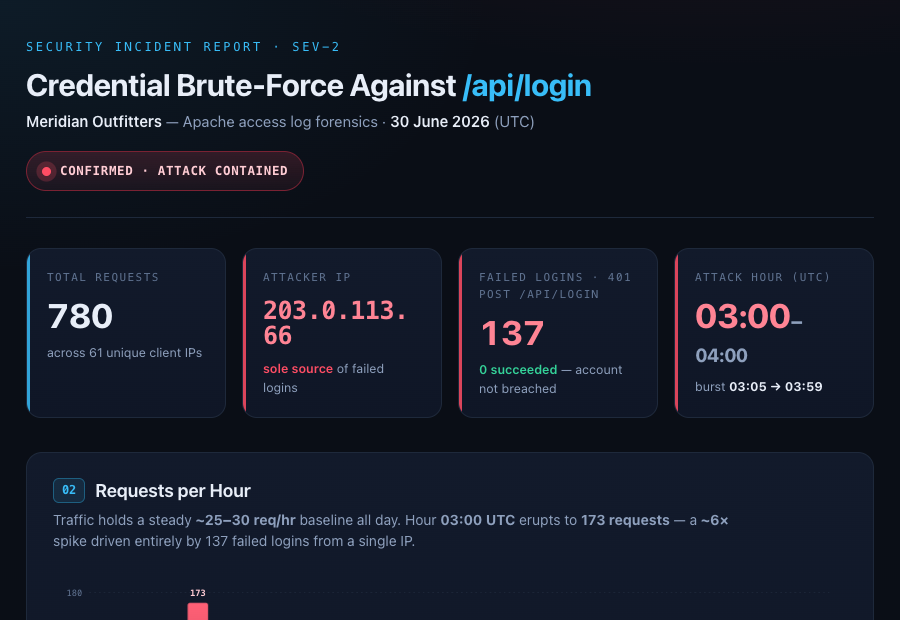Click the FAILED LOGINS · 401 card label
This screenshot has width=900, height=620.
point(555,285)
